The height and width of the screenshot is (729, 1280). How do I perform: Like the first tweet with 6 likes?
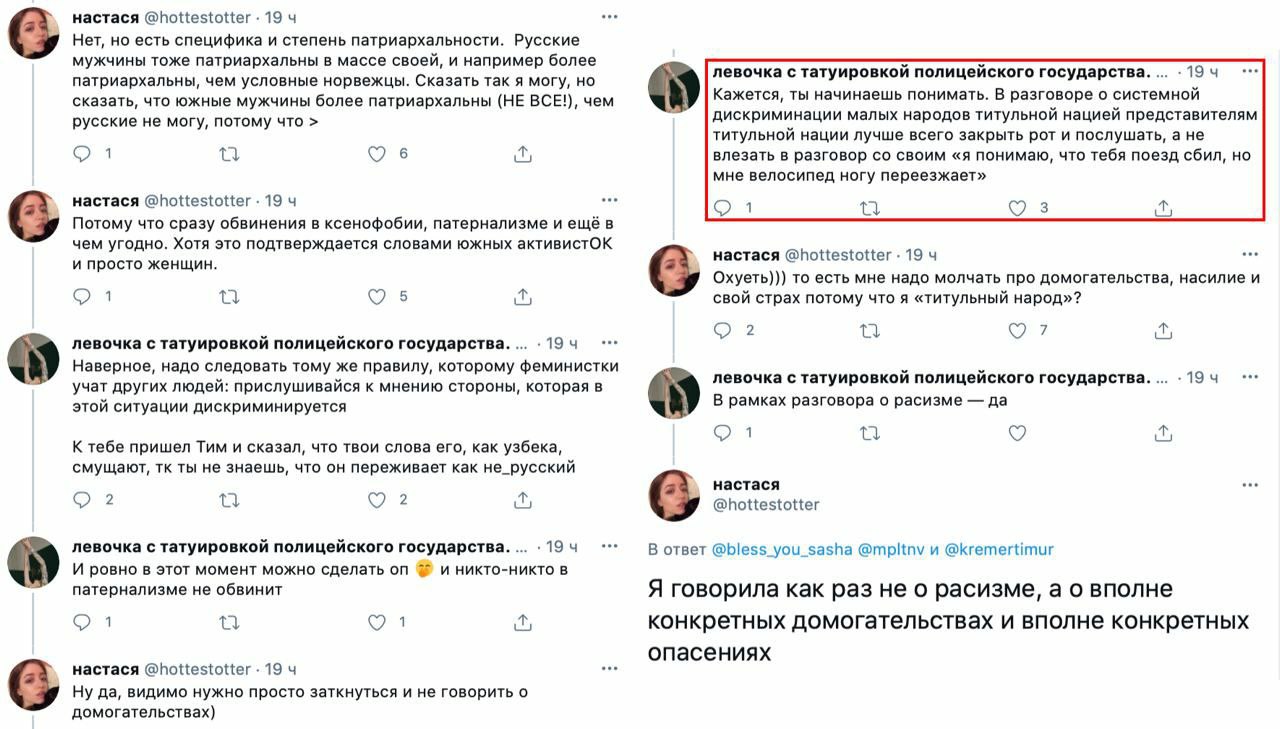377,154
